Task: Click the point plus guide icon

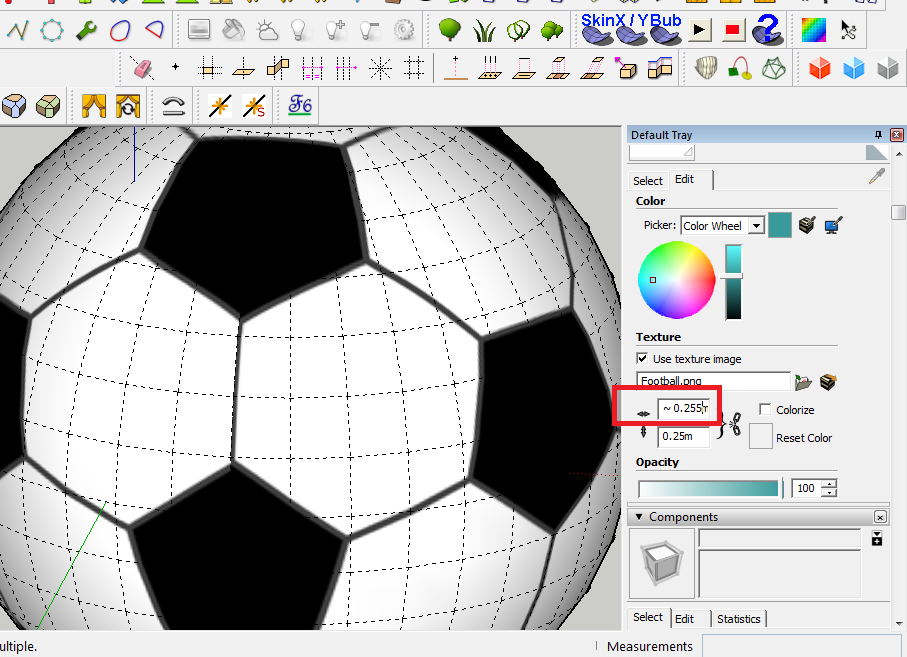Action: tap(175, 68)
